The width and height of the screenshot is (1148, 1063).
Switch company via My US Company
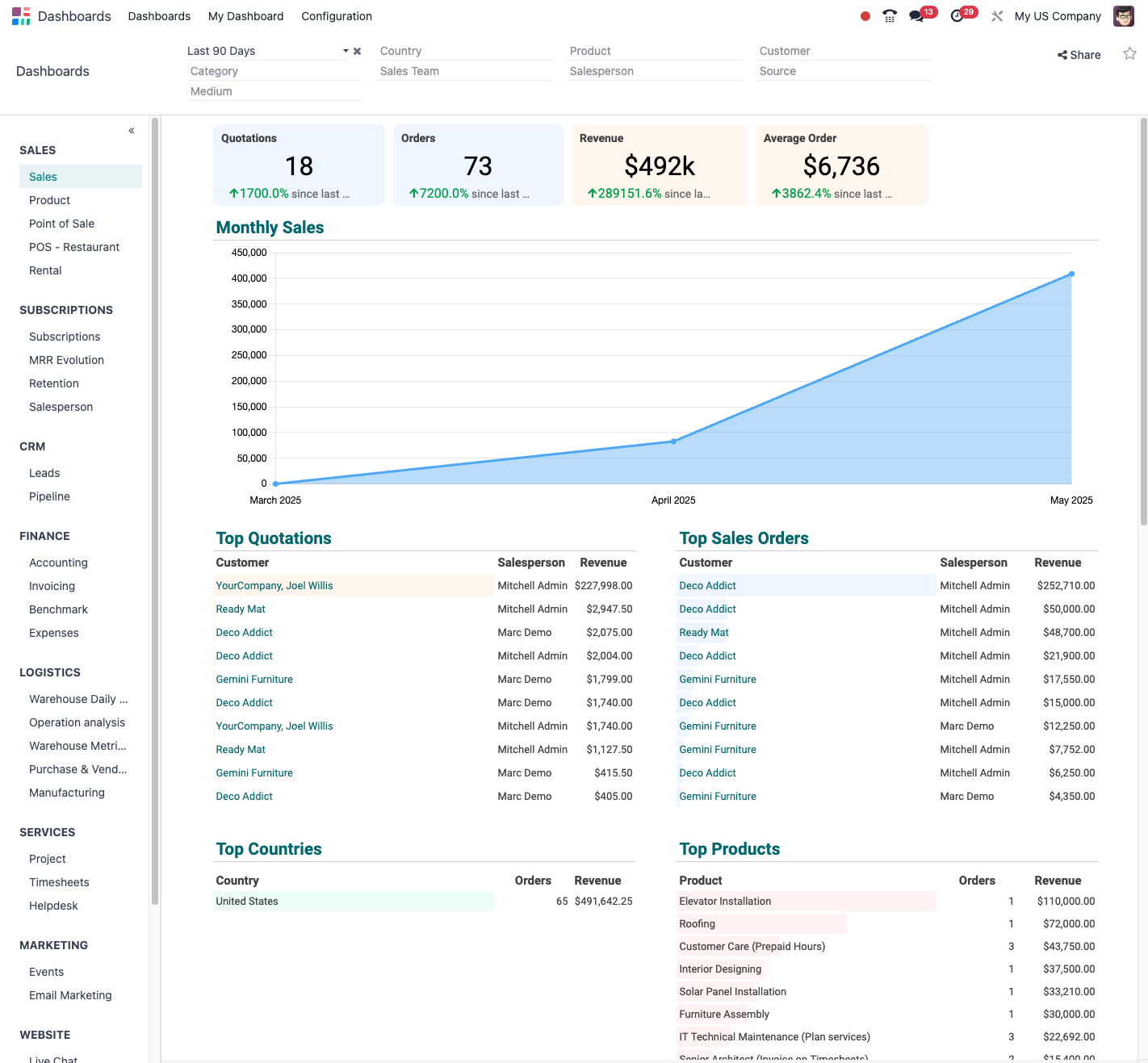point(1058,16)
